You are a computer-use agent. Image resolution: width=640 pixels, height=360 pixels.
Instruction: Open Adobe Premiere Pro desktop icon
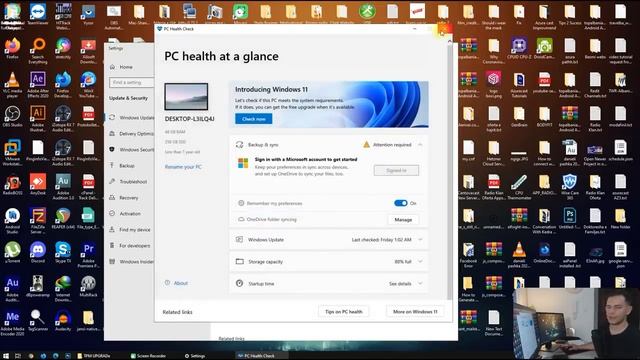point(89,254)
